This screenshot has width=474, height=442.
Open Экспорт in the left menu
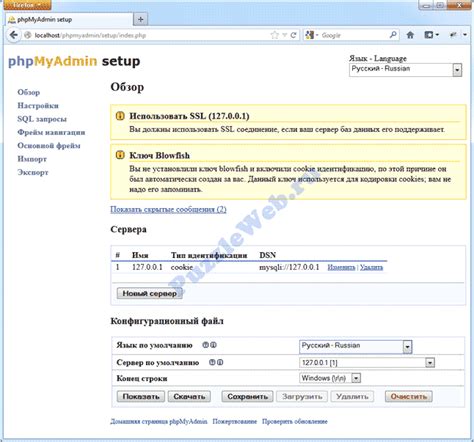(33, 172)
